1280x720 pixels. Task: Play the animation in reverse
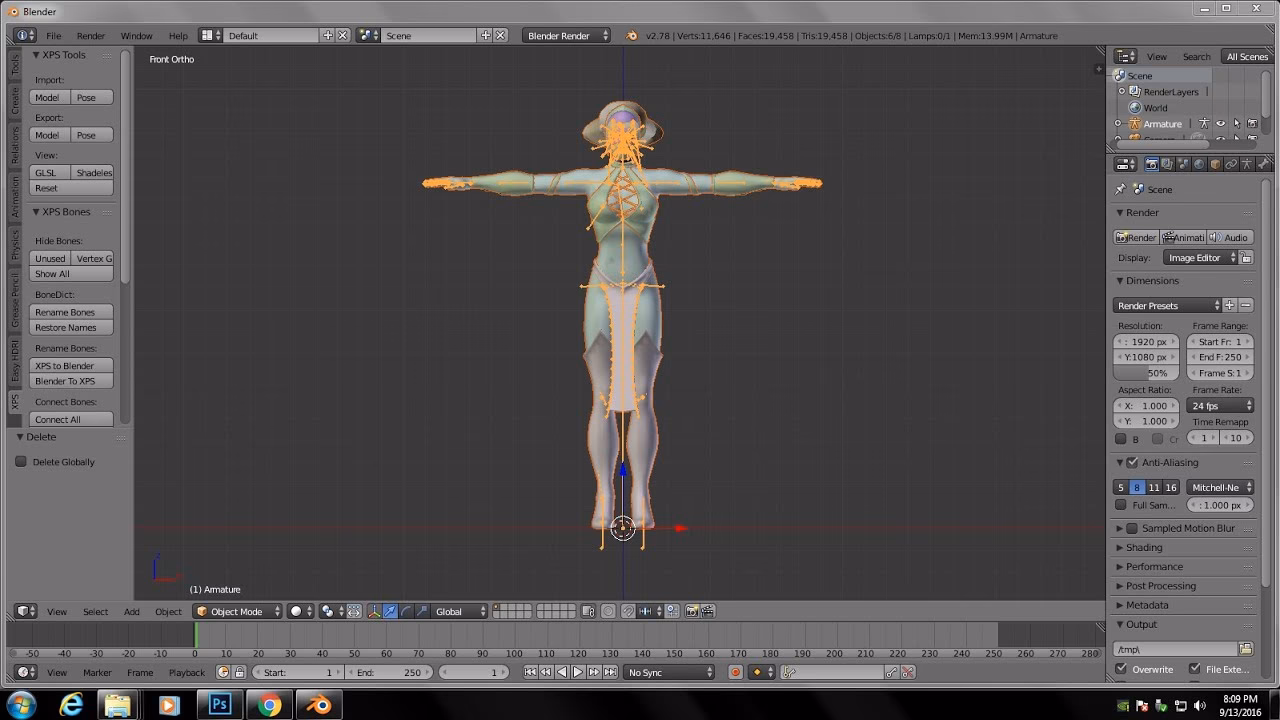point(562,672)
